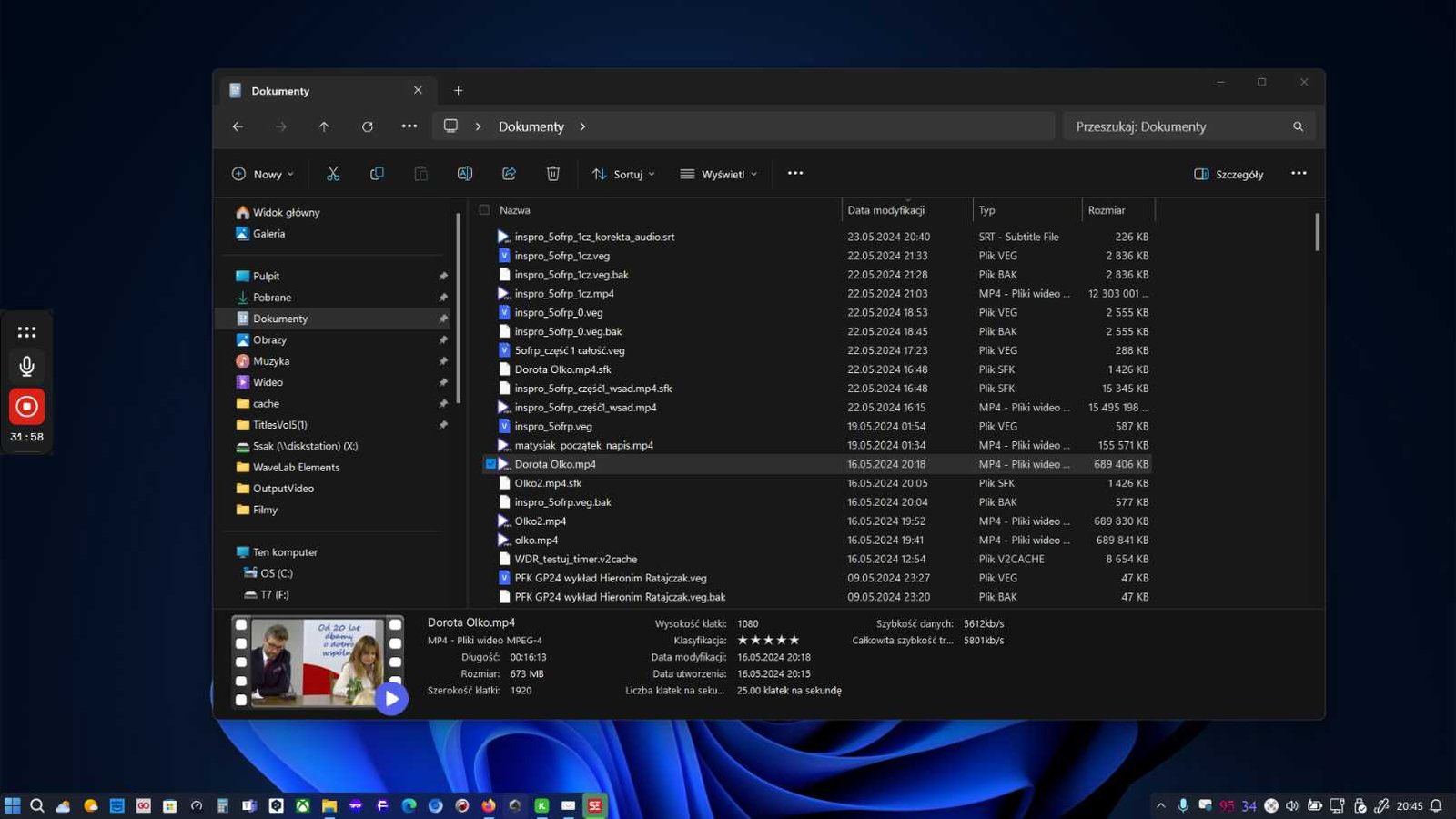Open taskbar search magnifier
This screenshot has height=819, width=1456.
coord(37,805)
